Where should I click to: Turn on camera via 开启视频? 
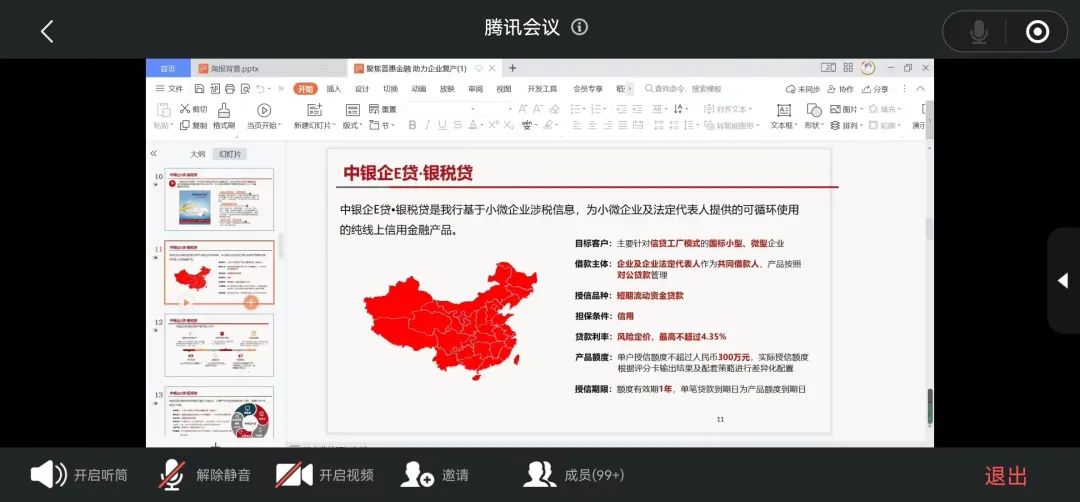pyautogui.click(x=324, y=474)
